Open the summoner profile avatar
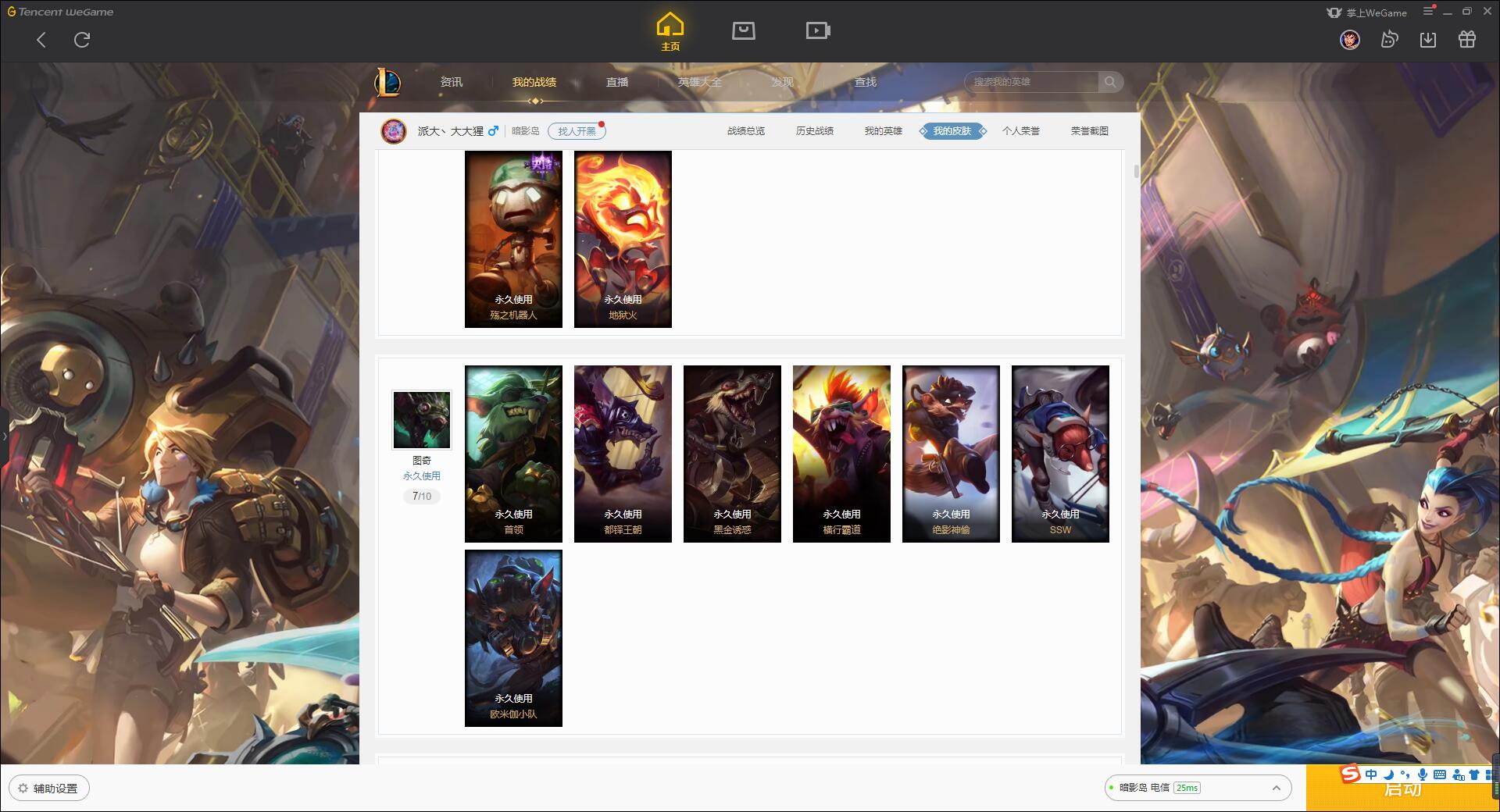Image resolution: width=1500 pixels, height=812 pixels. point(394,131)
